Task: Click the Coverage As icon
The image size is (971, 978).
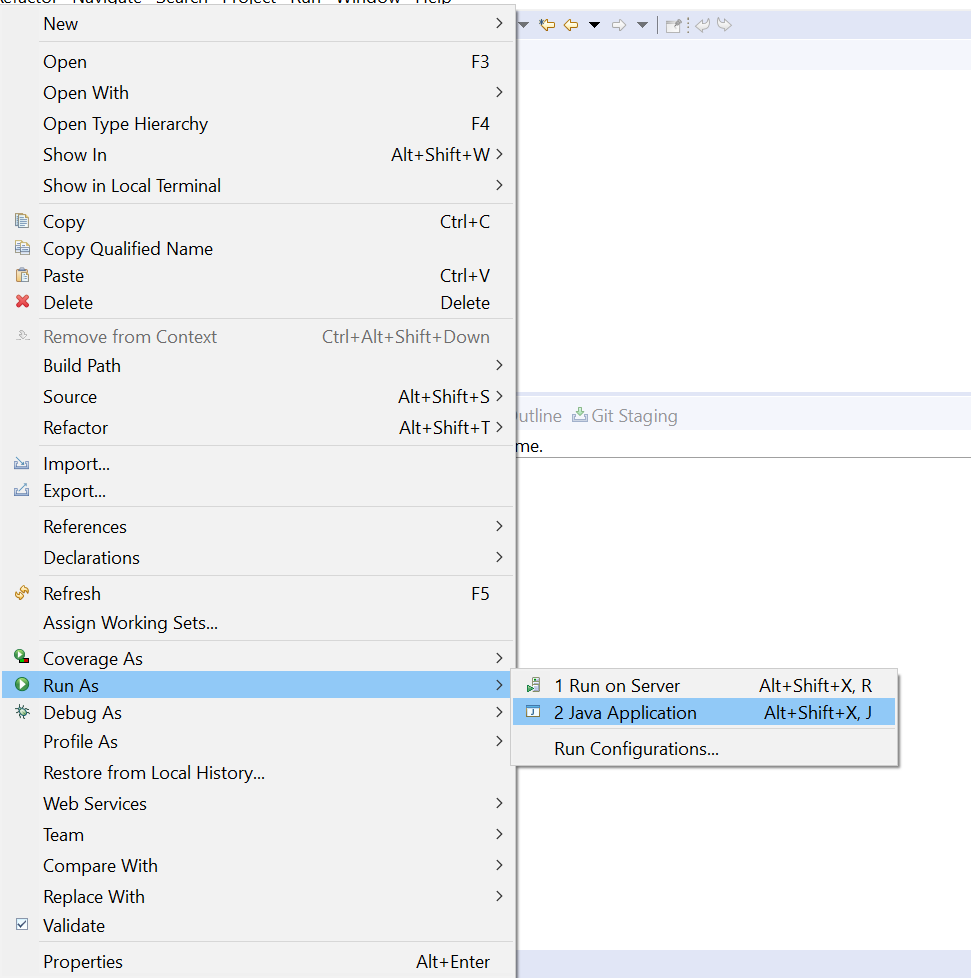Action: click(x=22, y=657)
